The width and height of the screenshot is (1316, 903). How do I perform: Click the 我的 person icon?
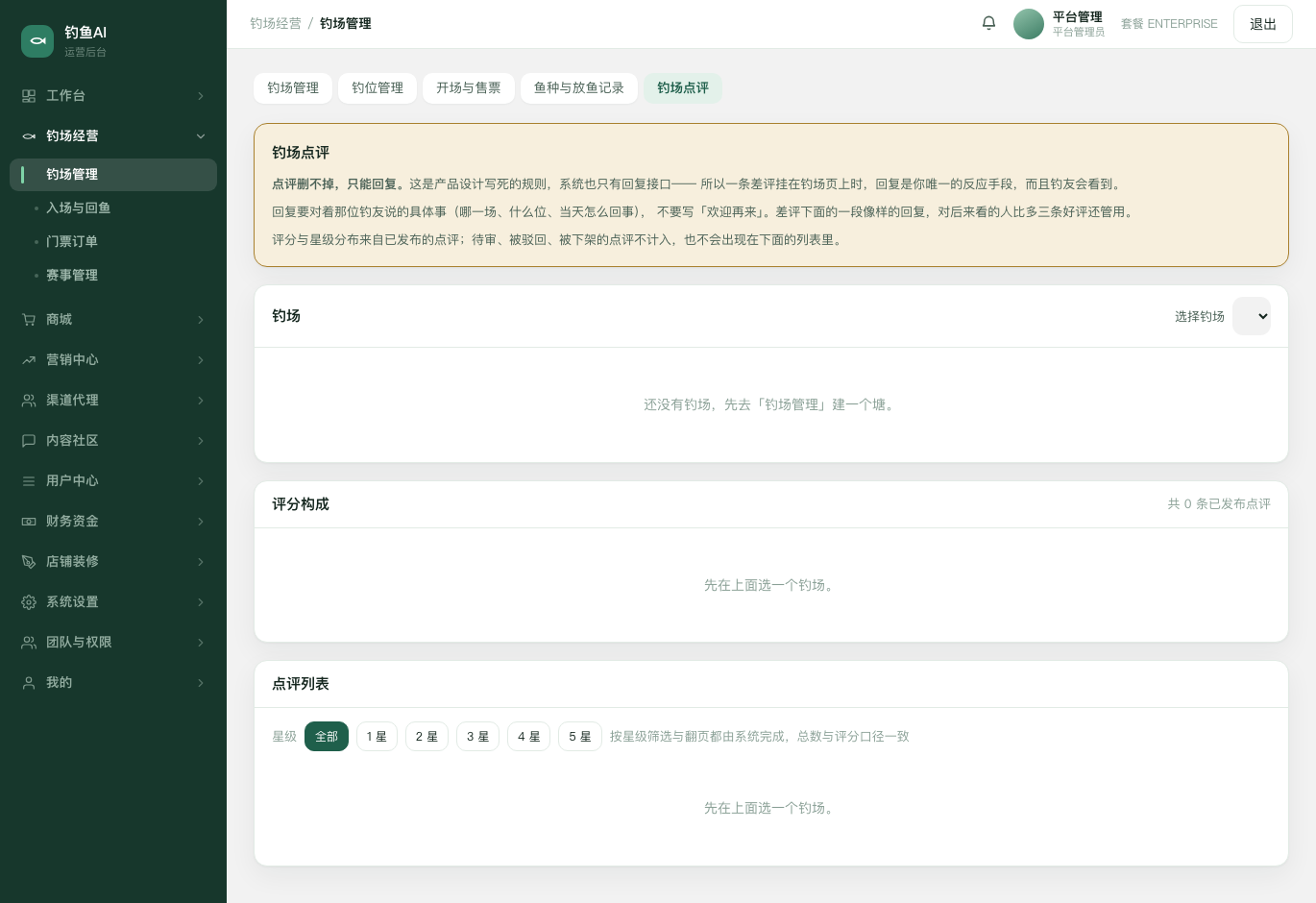[29, 683]
